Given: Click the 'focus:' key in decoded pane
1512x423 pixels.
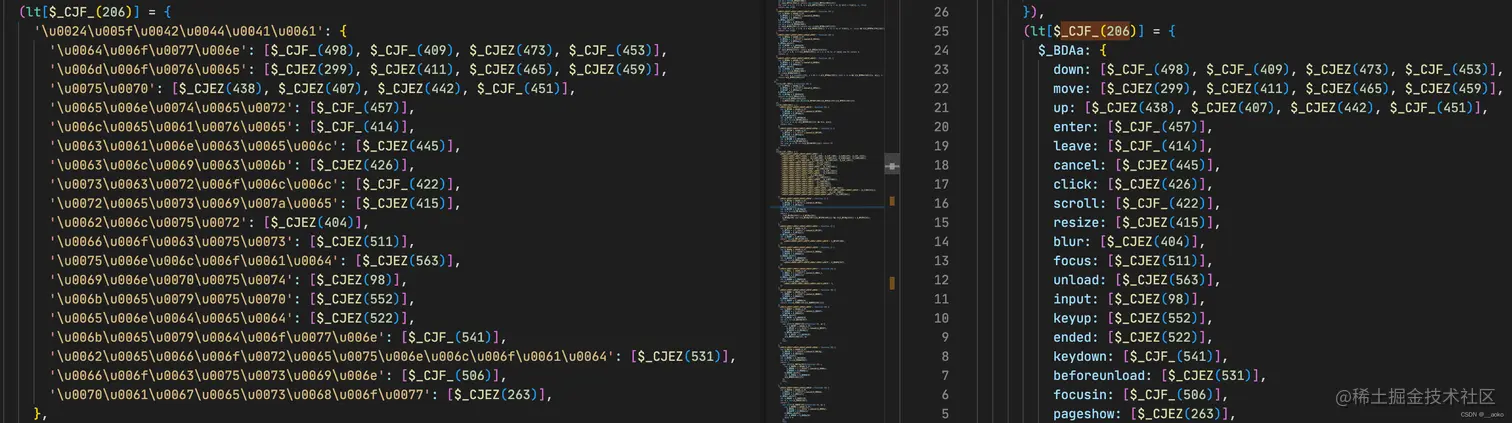Looking at the screenshot, I should click(x=1076, y=261).
